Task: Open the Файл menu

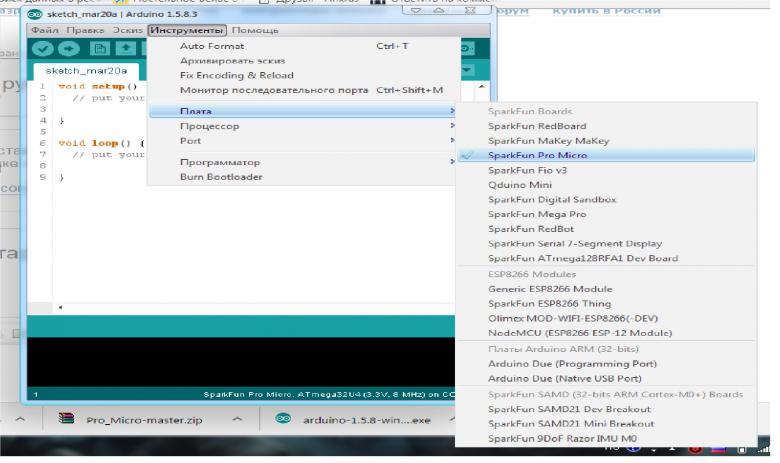Action: [x=45, y=30]
